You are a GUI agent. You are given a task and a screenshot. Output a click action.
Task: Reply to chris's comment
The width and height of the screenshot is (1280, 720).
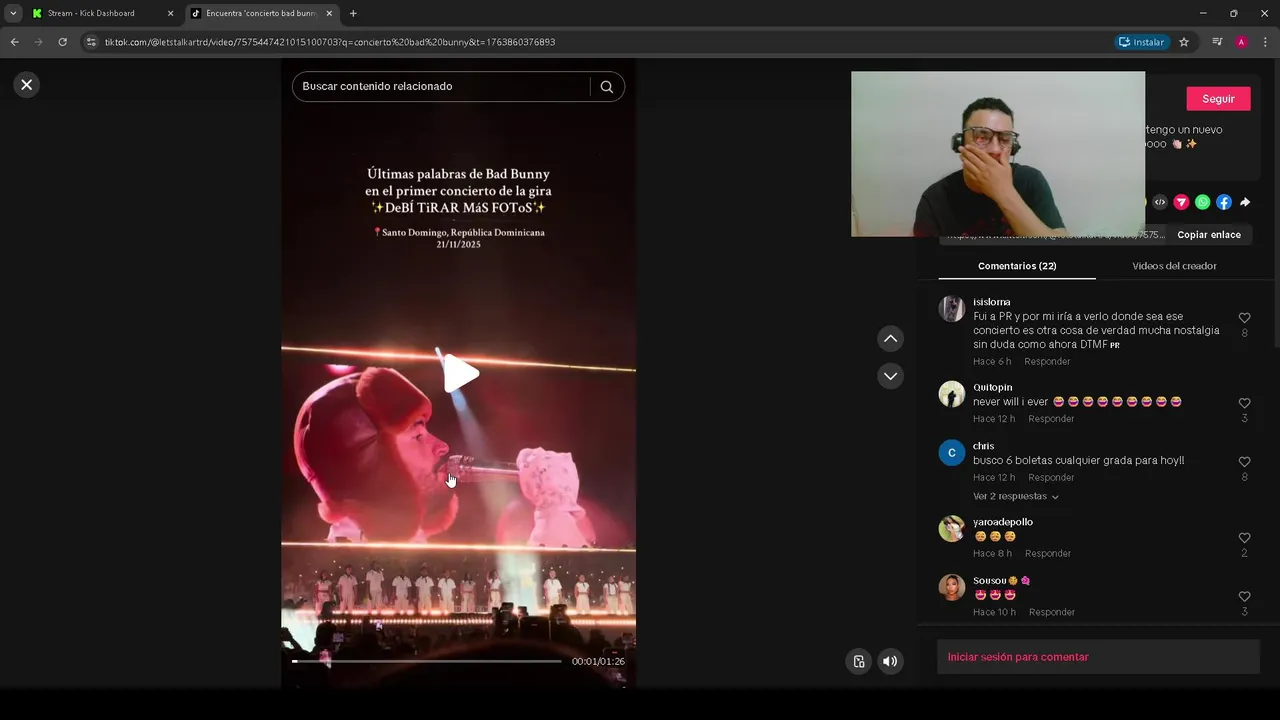coord(1051,478)
